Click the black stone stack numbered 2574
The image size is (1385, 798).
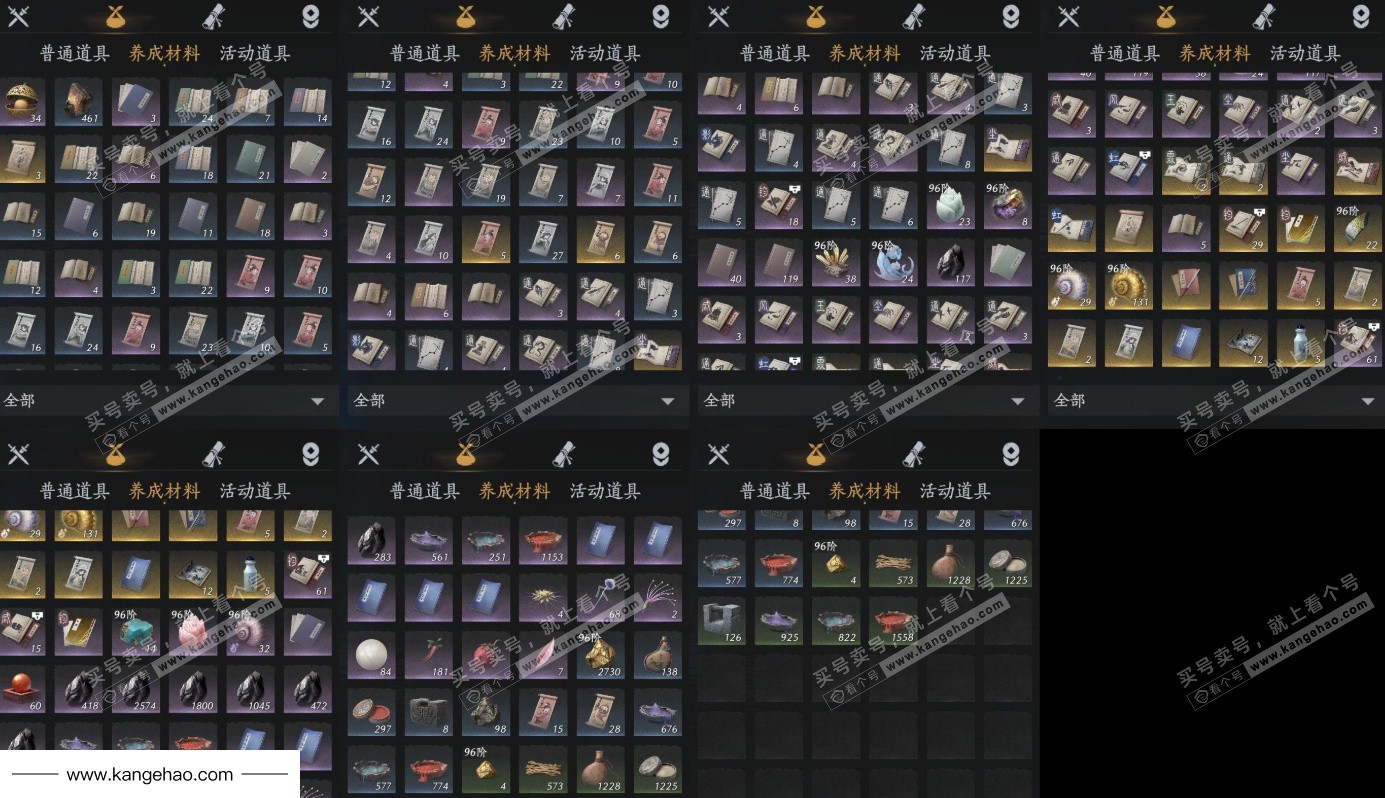136,689
